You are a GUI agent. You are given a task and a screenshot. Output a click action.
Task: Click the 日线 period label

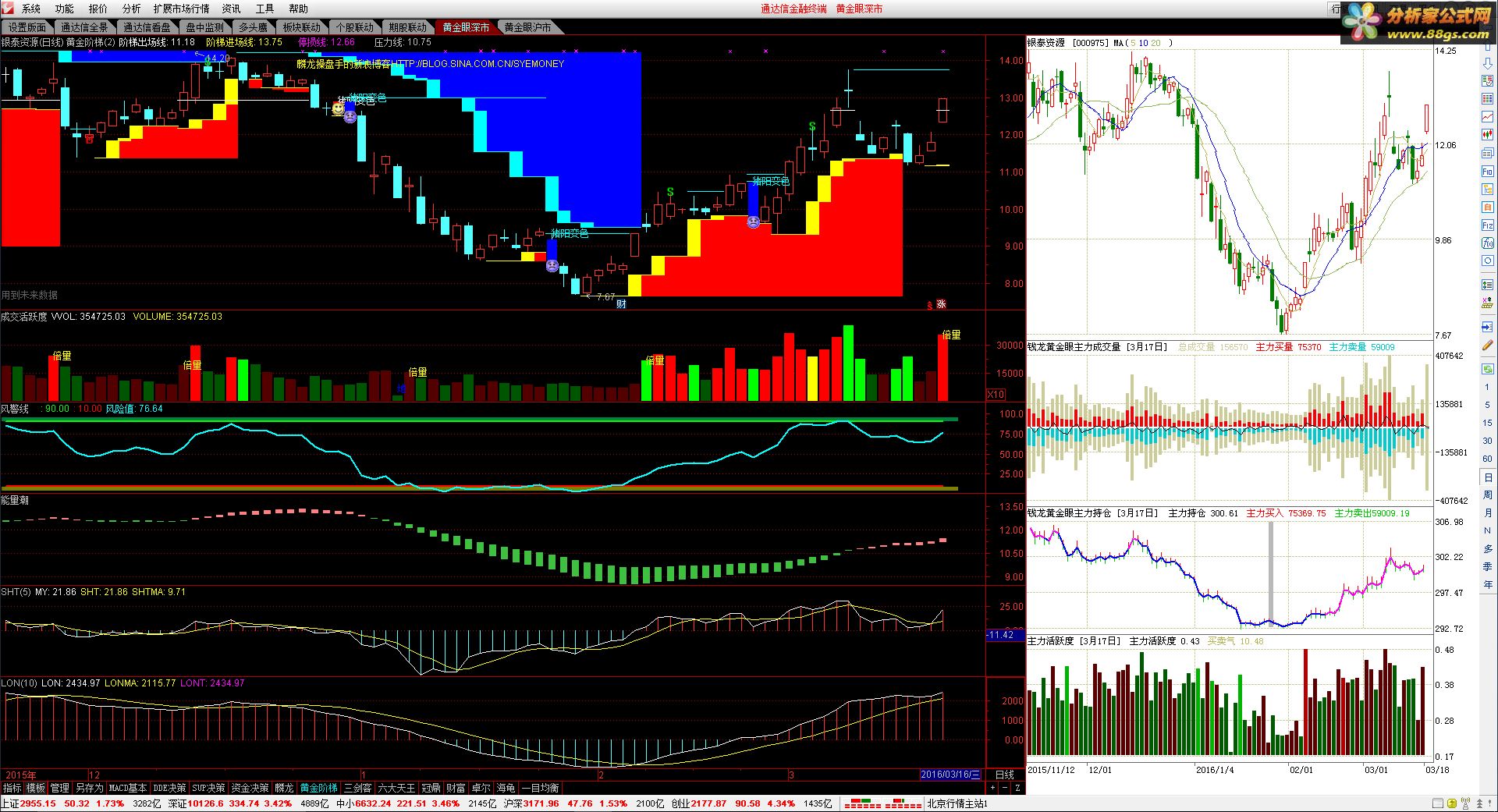tap(1005, 775)
